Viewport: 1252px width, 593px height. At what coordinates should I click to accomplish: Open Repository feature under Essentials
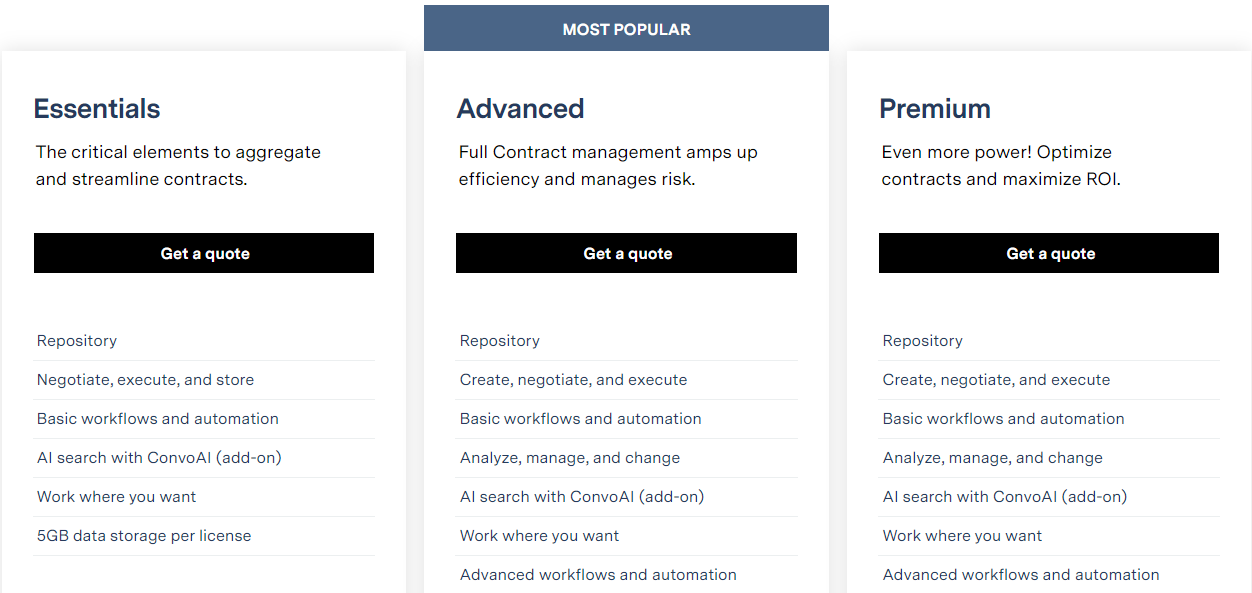(77, 340)
